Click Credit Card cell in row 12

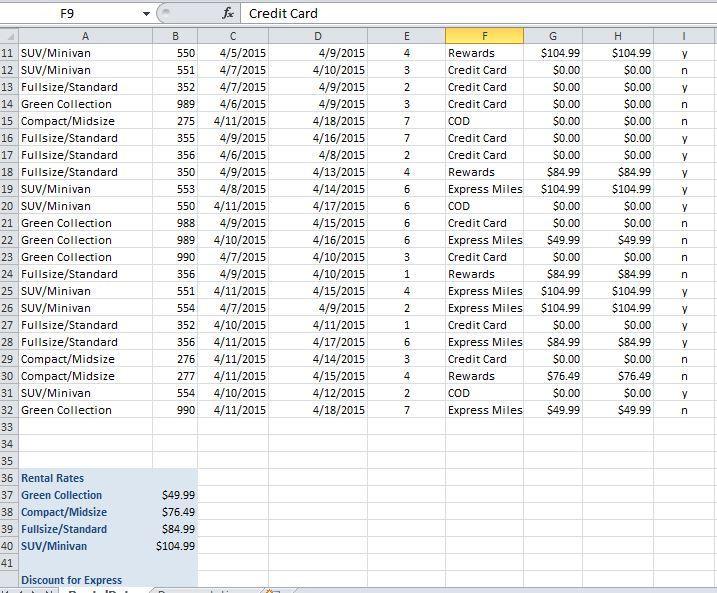485,70
